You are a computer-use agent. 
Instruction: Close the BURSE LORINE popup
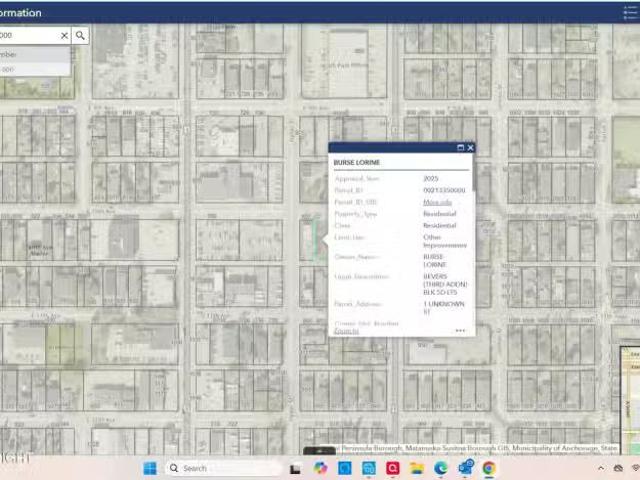point(471,148)
